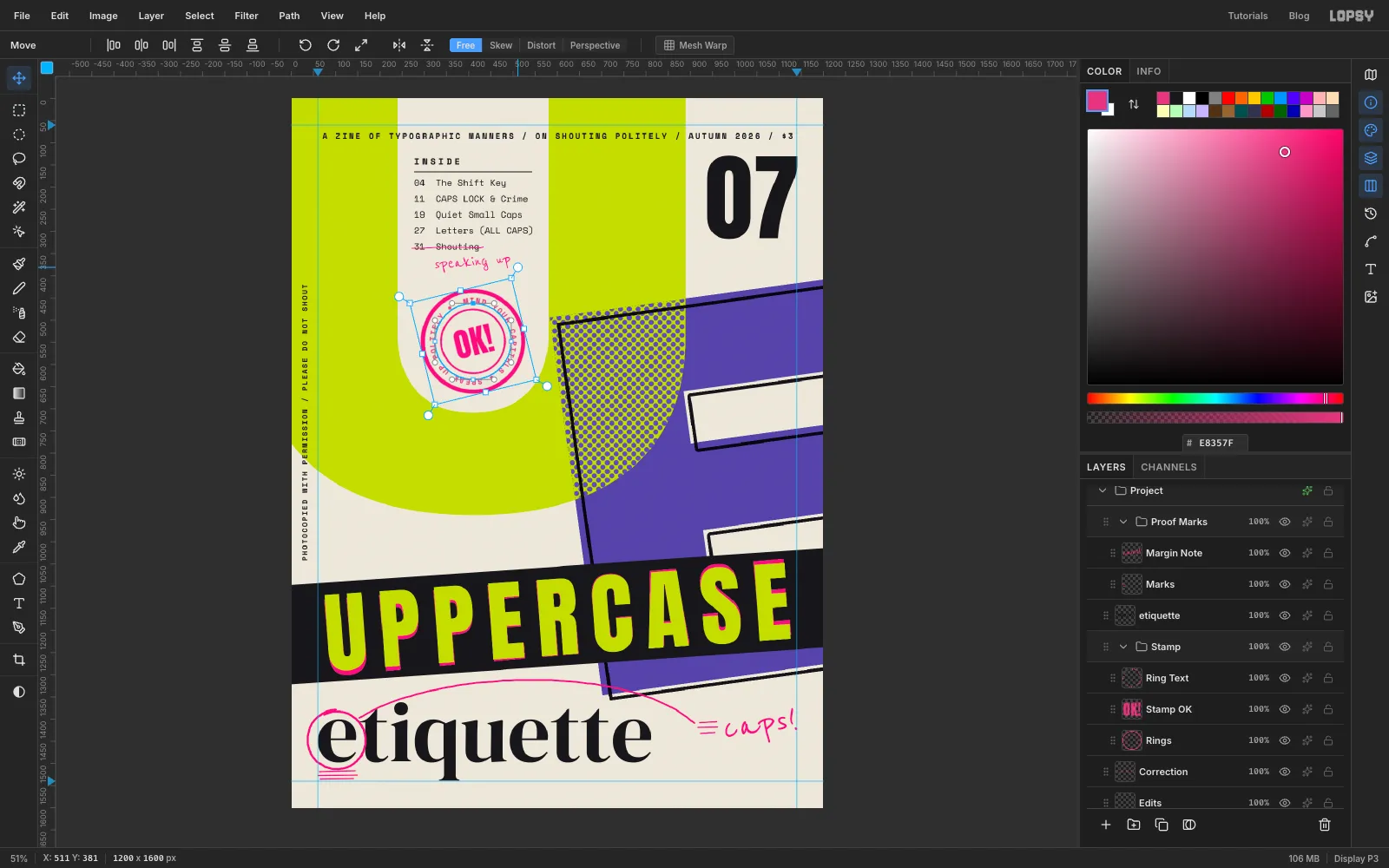Switch to the Info tab
The image size is (1389, 868).
(x=1149, y=71)
